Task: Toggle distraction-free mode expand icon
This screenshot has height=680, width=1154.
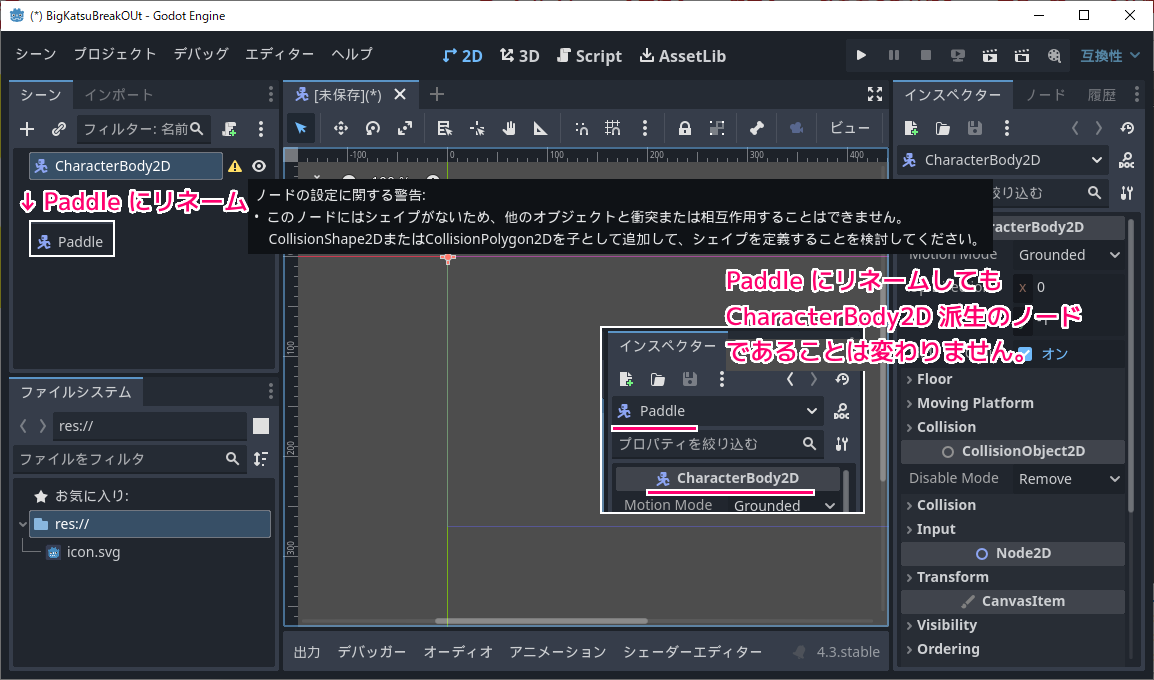Action: 874,94
